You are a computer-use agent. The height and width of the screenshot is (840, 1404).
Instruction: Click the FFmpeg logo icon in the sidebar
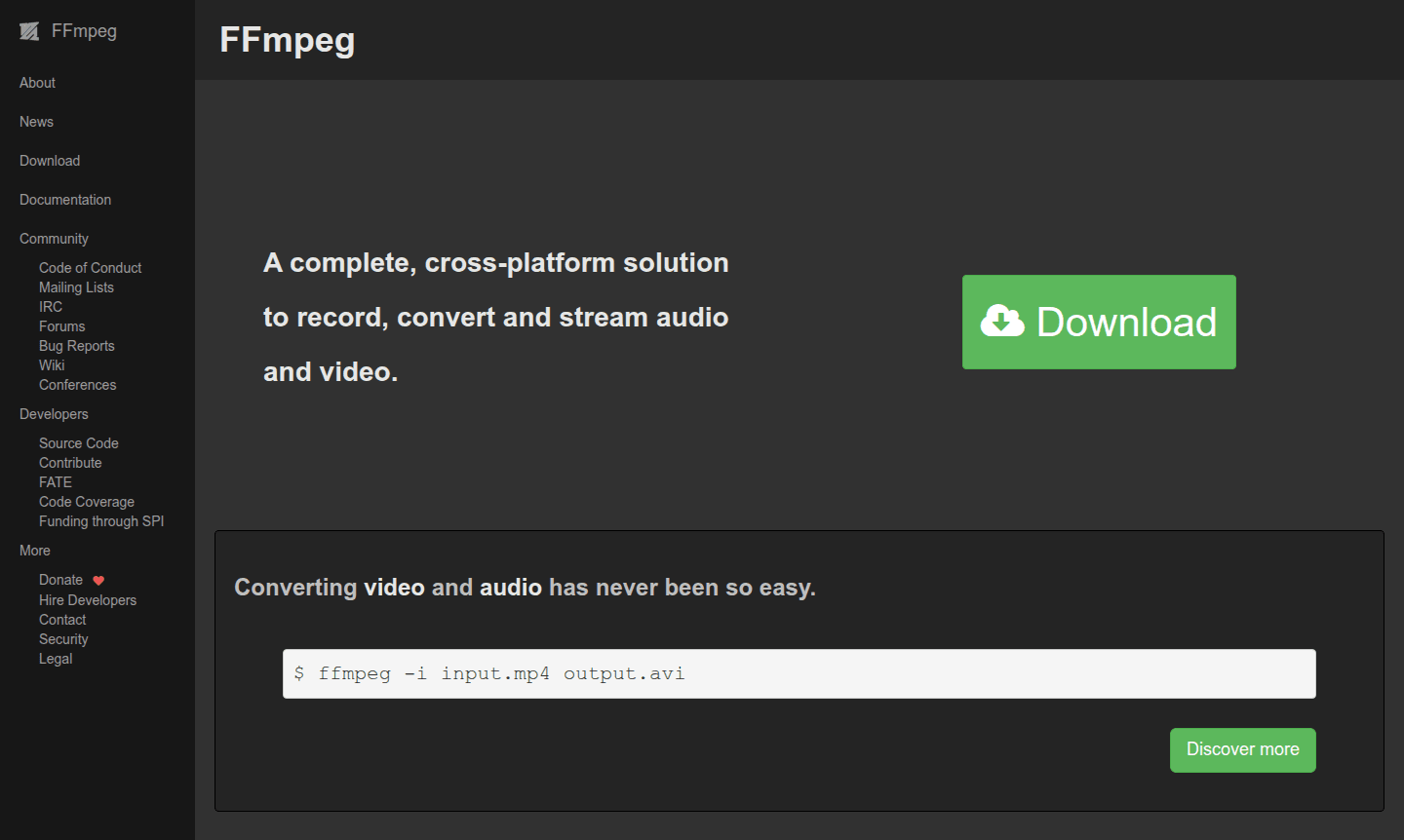coord(28,30)
